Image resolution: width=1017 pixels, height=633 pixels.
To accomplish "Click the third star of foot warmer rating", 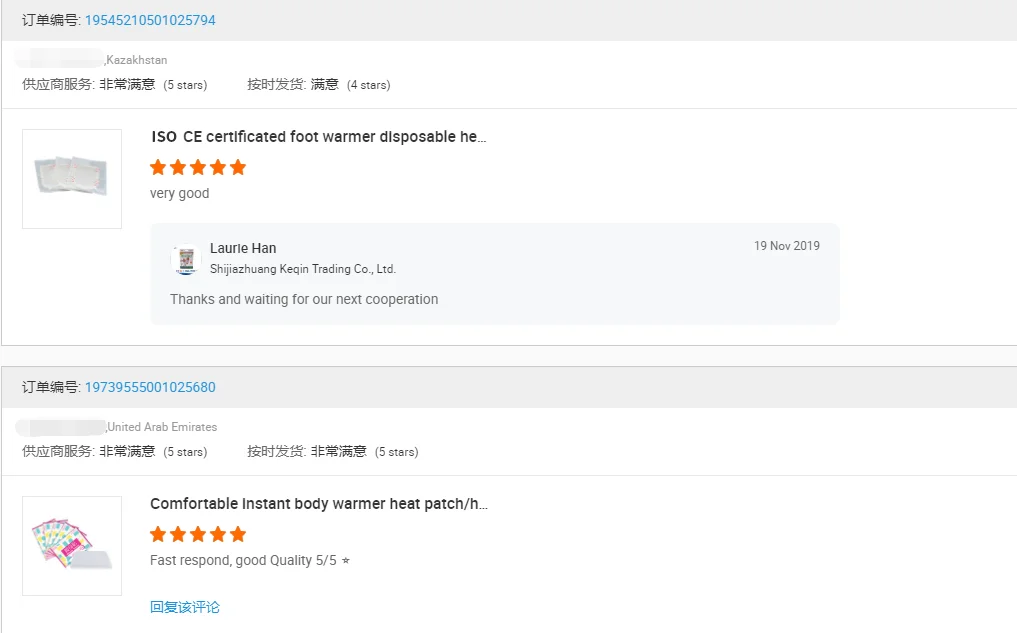I will tap(198, 167).
